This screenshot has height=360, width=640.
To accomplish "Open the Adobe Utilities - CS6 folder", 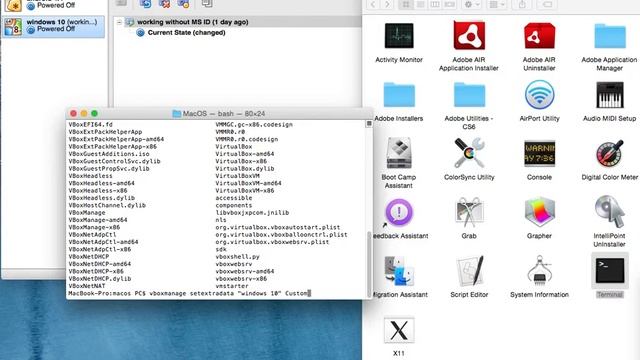I will [469, 95].
